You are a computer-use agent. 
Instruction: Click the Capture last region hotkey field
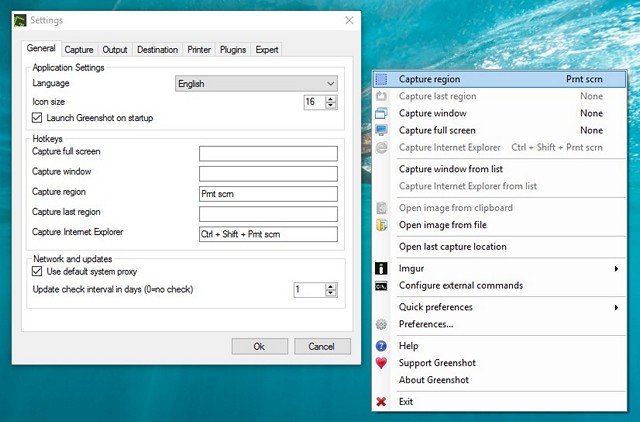[x=268, y=214]
